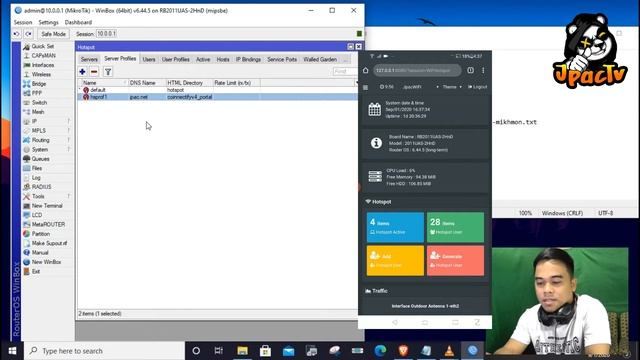The image size is (640, 360).
Task: Select the hsprof1 server profile row
Action: click(218, 97)
